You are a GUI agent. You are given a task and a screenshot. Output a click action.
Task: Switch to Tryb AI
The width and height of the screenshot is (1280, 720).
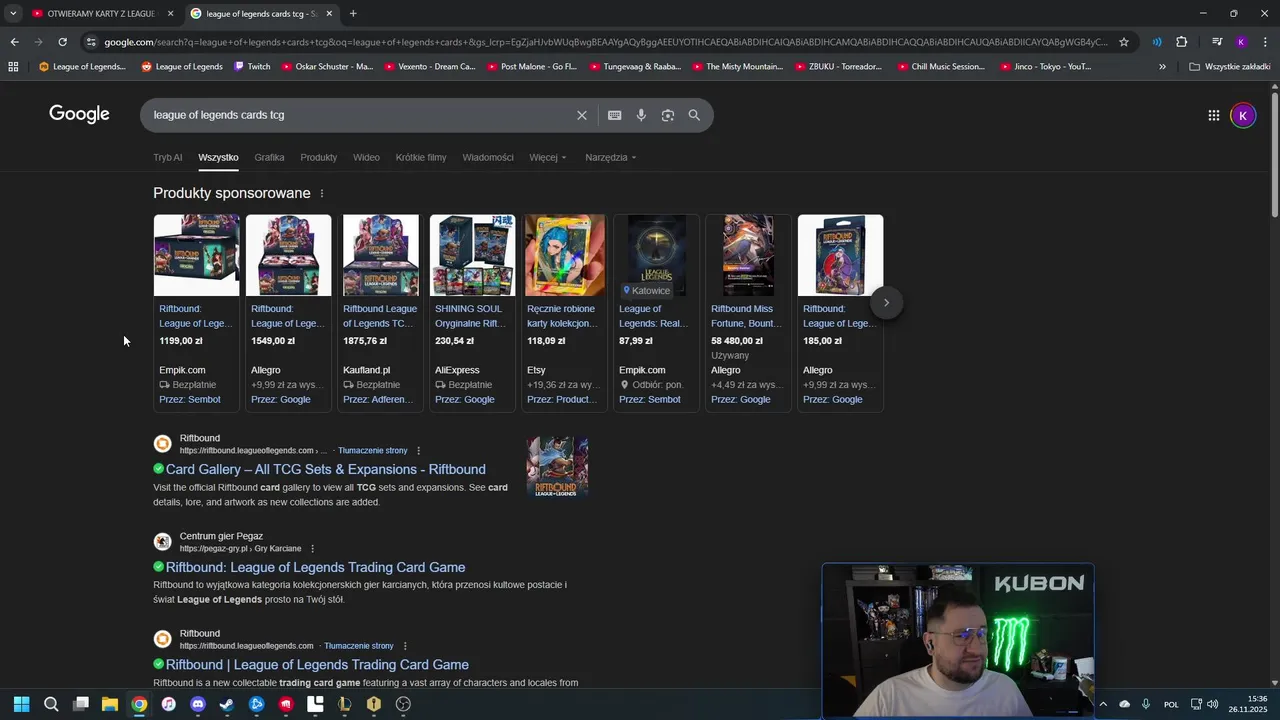[168, 158]
